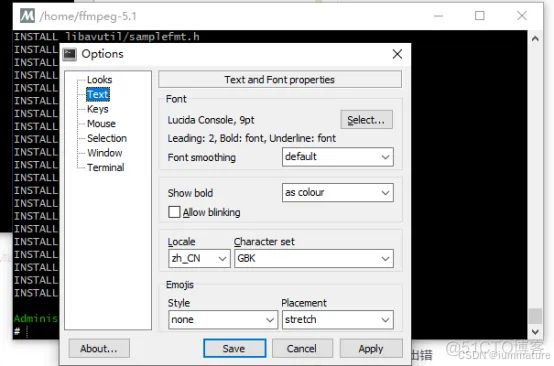This screenshot has height=366, width=554.
Task: Click the mintty terminal window icon
Action: click(x=27, y=16)
